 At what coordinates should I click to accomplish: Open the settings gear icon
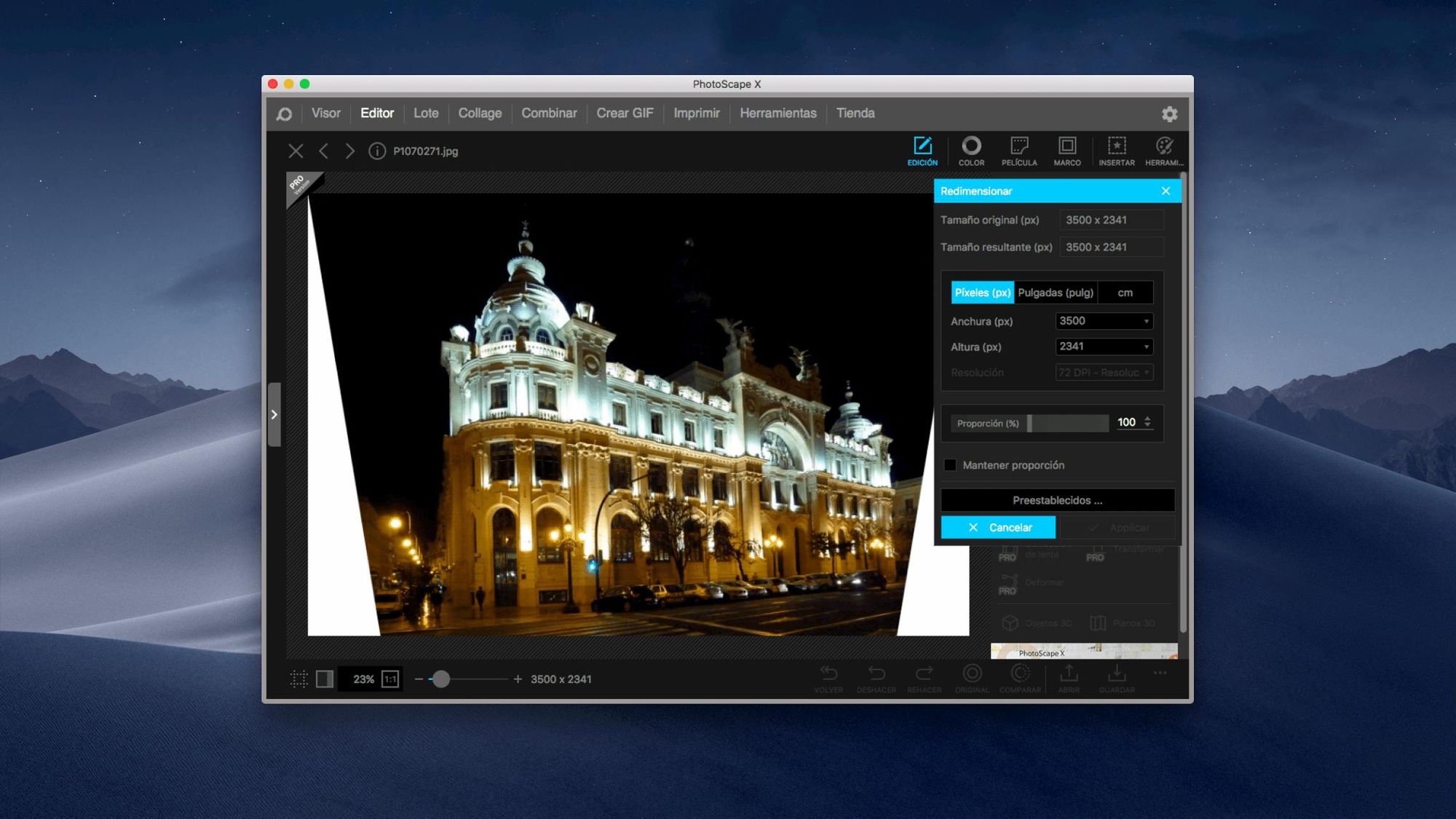pos(1169,114)
